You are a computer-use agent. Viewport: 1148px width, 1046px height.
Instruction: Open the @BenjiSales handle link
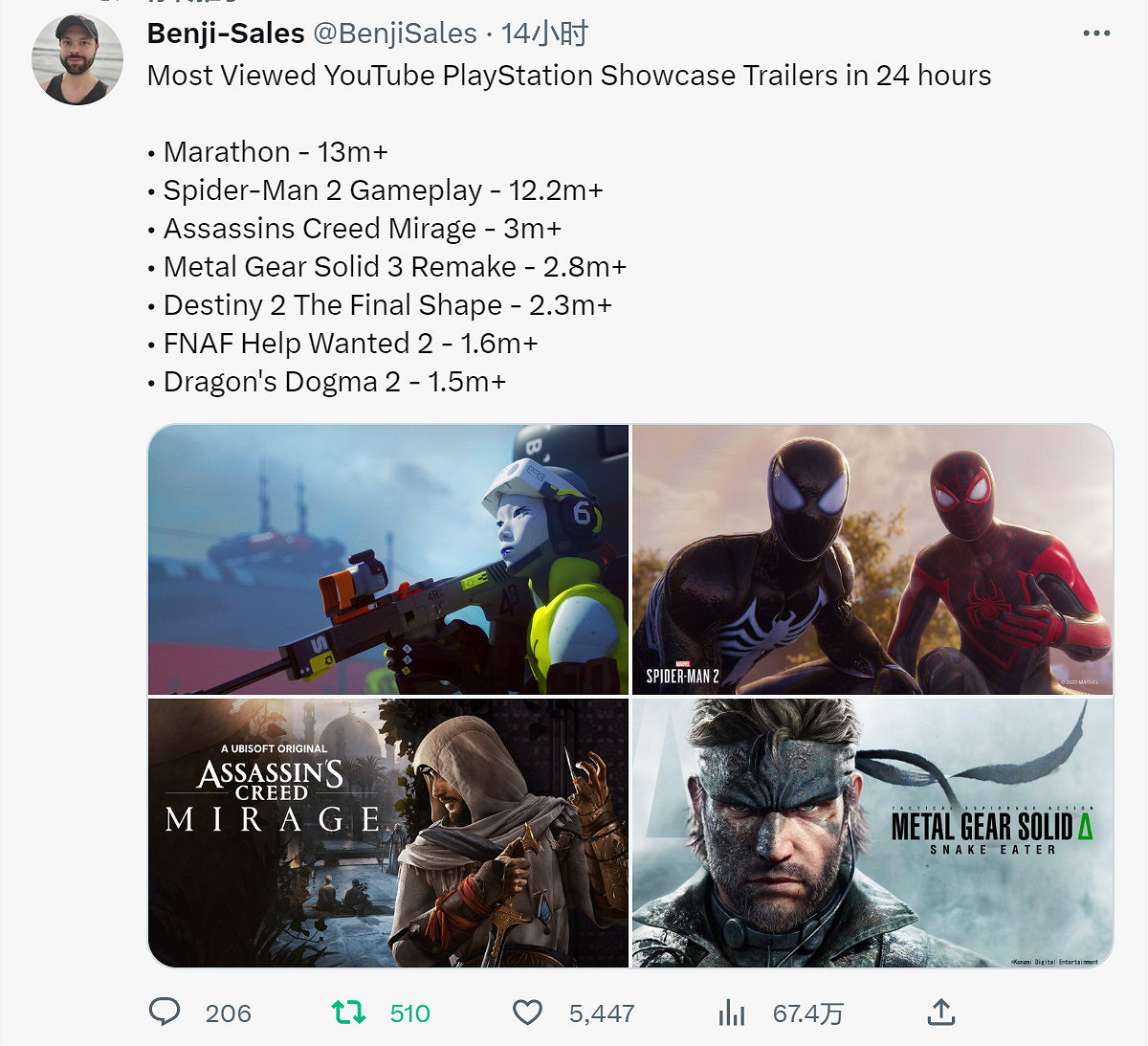click(x=394, y=33)
